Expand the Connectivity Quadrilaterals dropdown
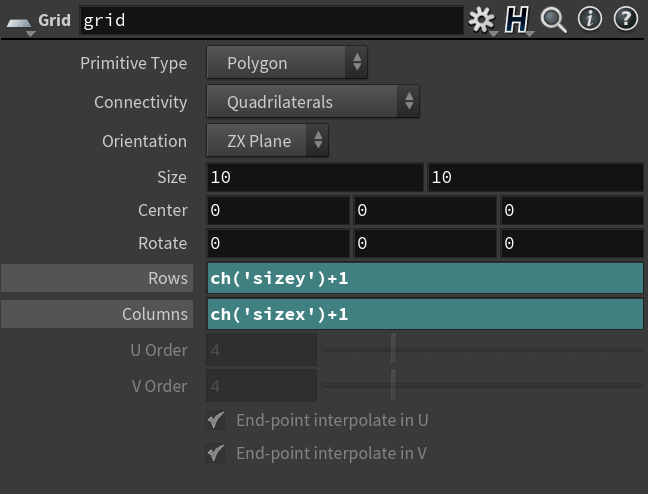The width and height of the screenshot is (648, 494). click(x=312, y=102)
